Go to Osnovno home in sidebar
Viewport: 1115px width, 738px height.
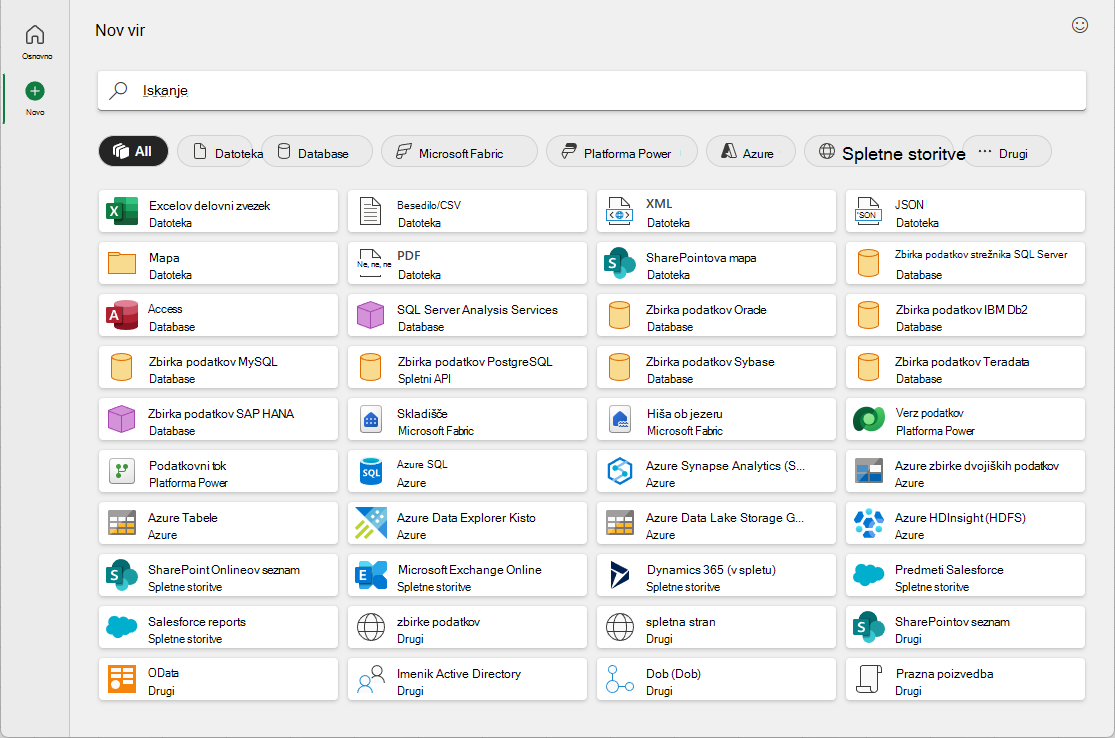(35, 41)
